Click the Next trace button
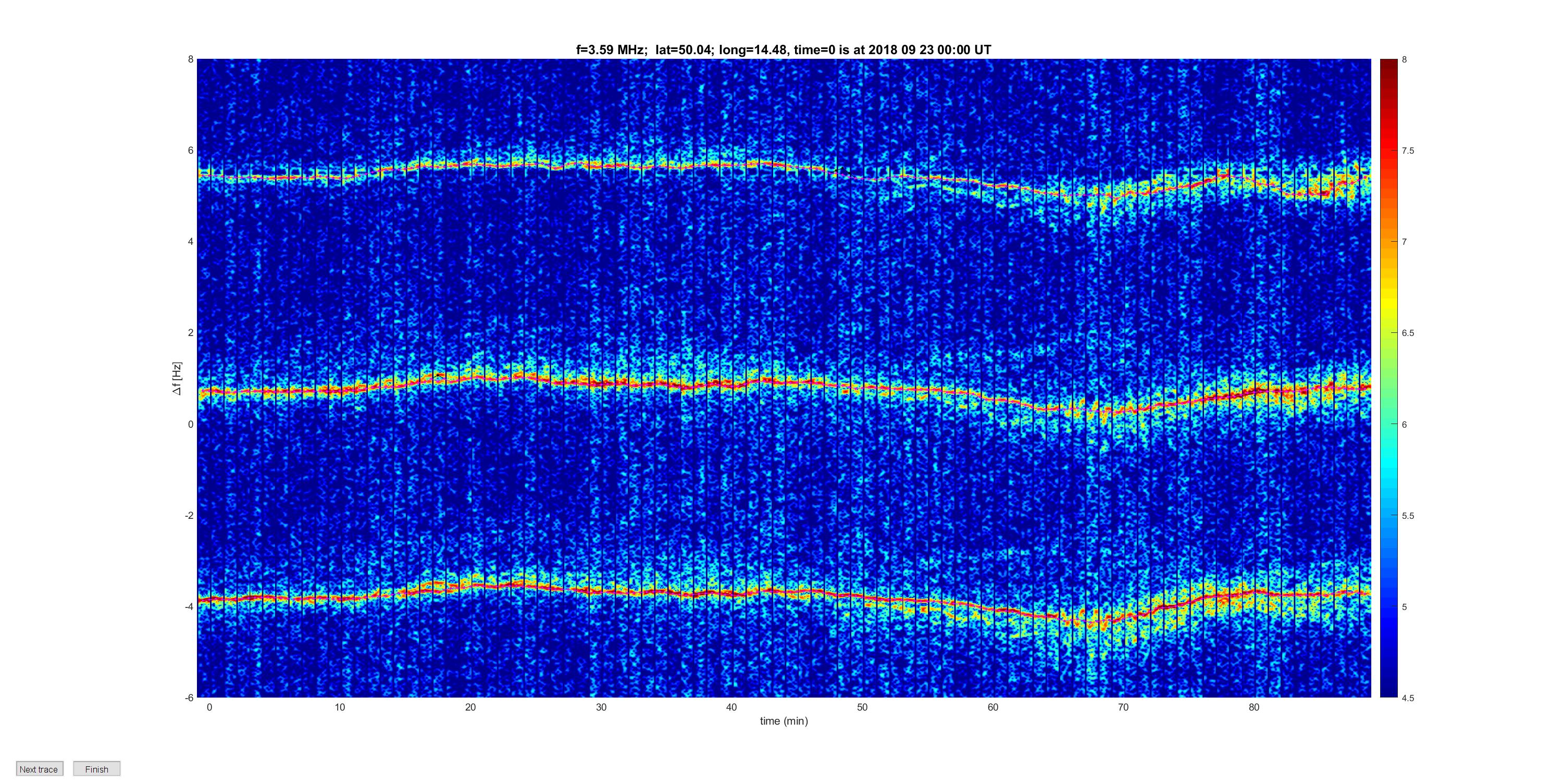1563x784 pixels. [x=40, y=769]
